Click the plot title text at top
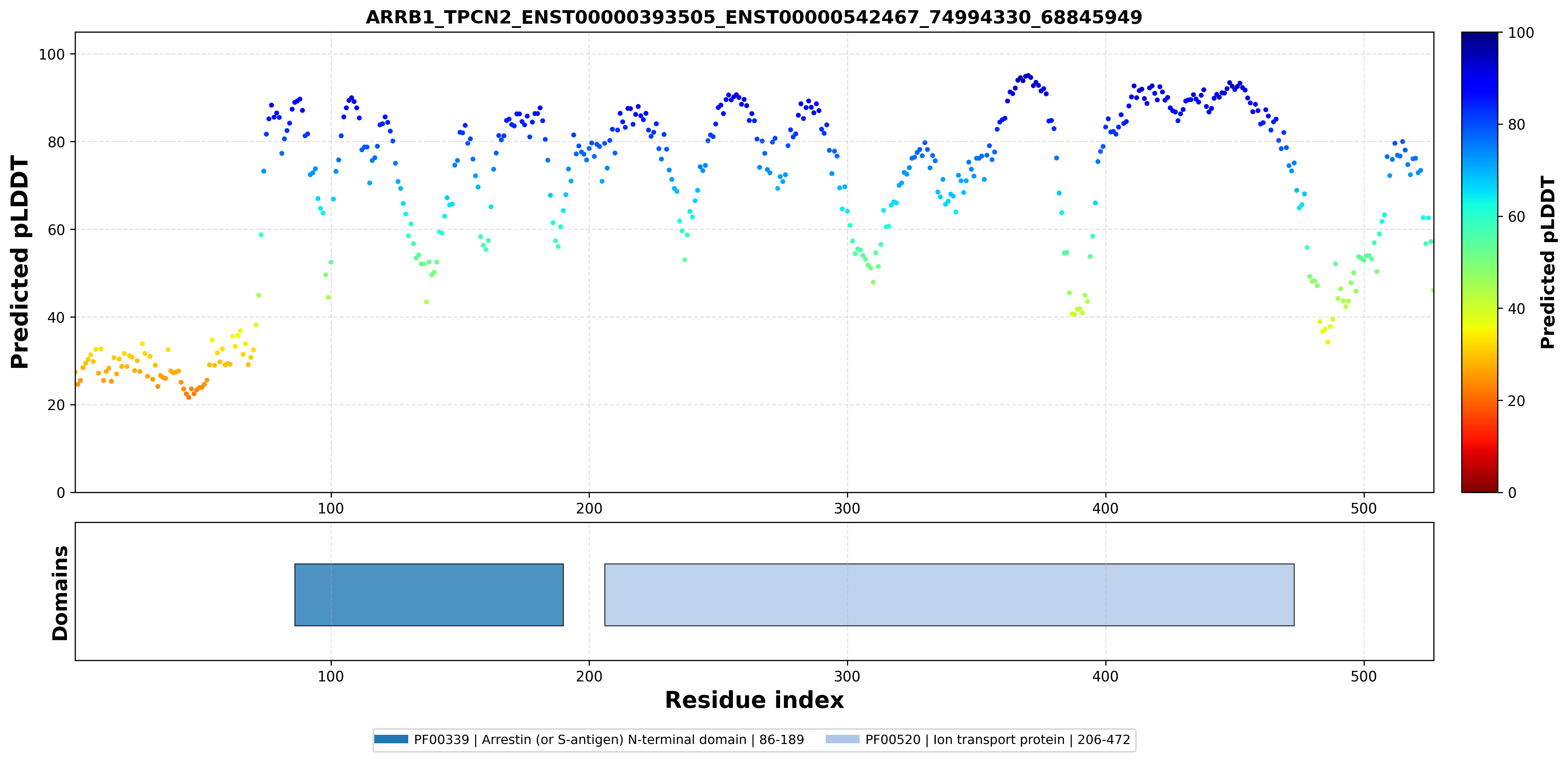Screen dimensions: 1568x762 [754, 17]
